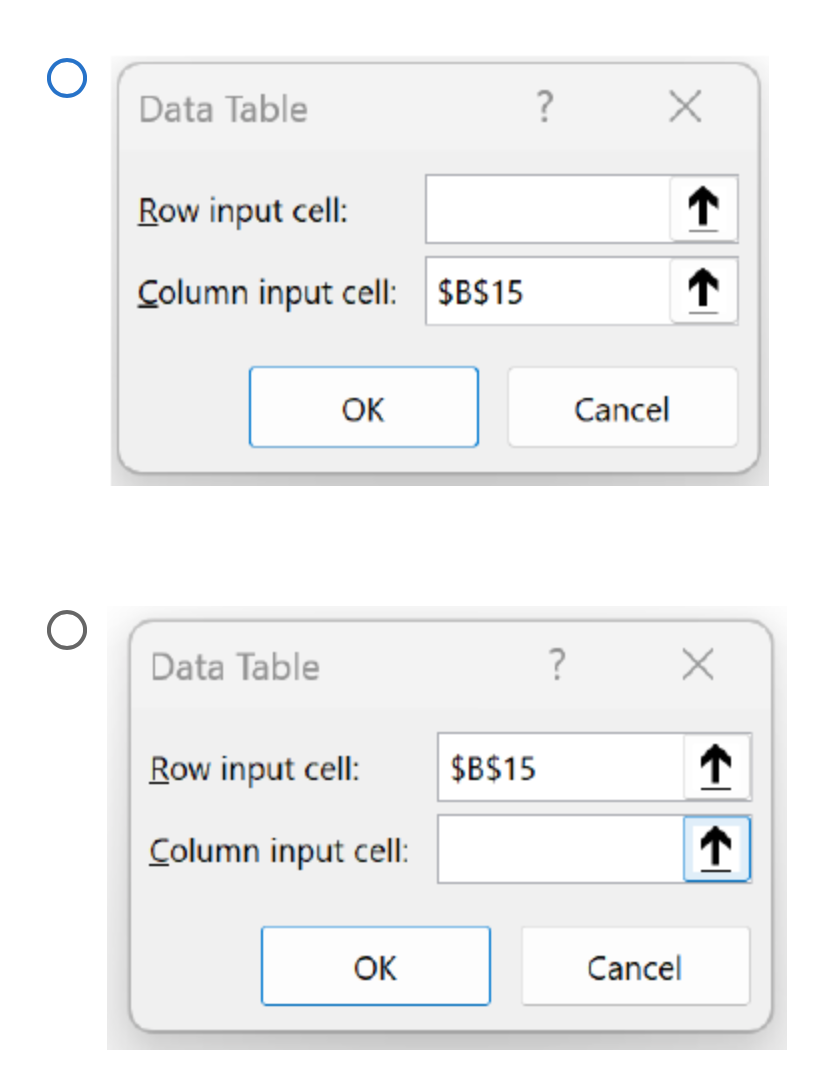Close the top Data Table dialog

point(685,107)
